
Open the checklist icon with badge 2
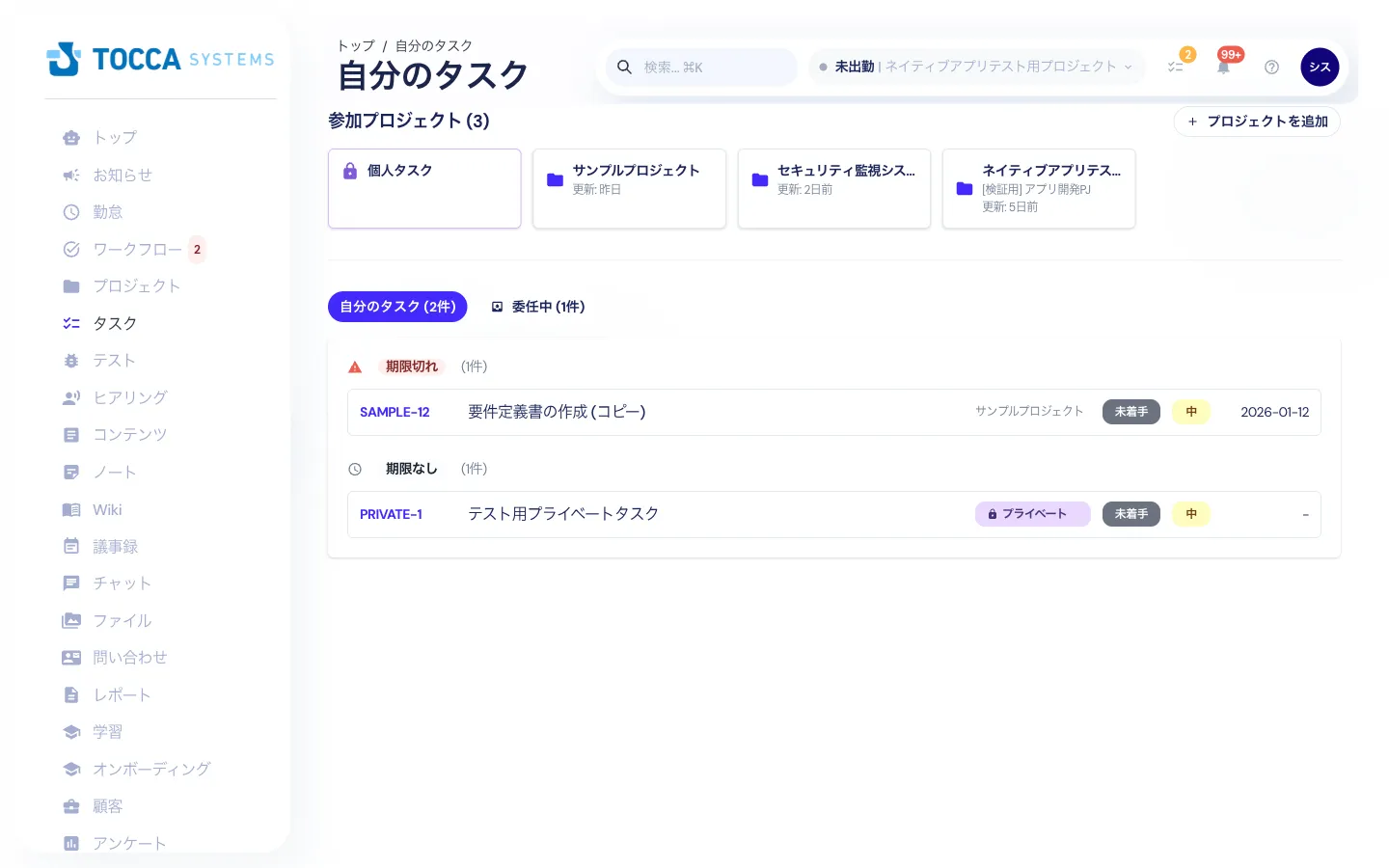pyautogui.click(x=1176, y=67)
